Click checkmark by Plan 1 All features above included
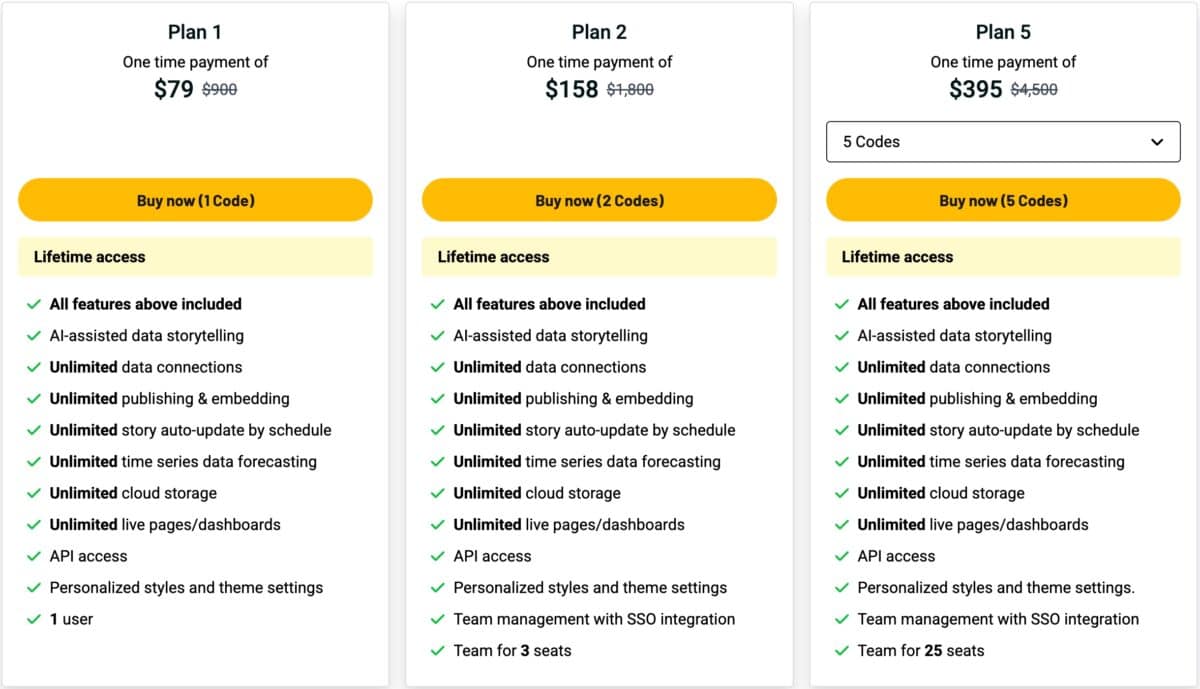 point(34,304)
